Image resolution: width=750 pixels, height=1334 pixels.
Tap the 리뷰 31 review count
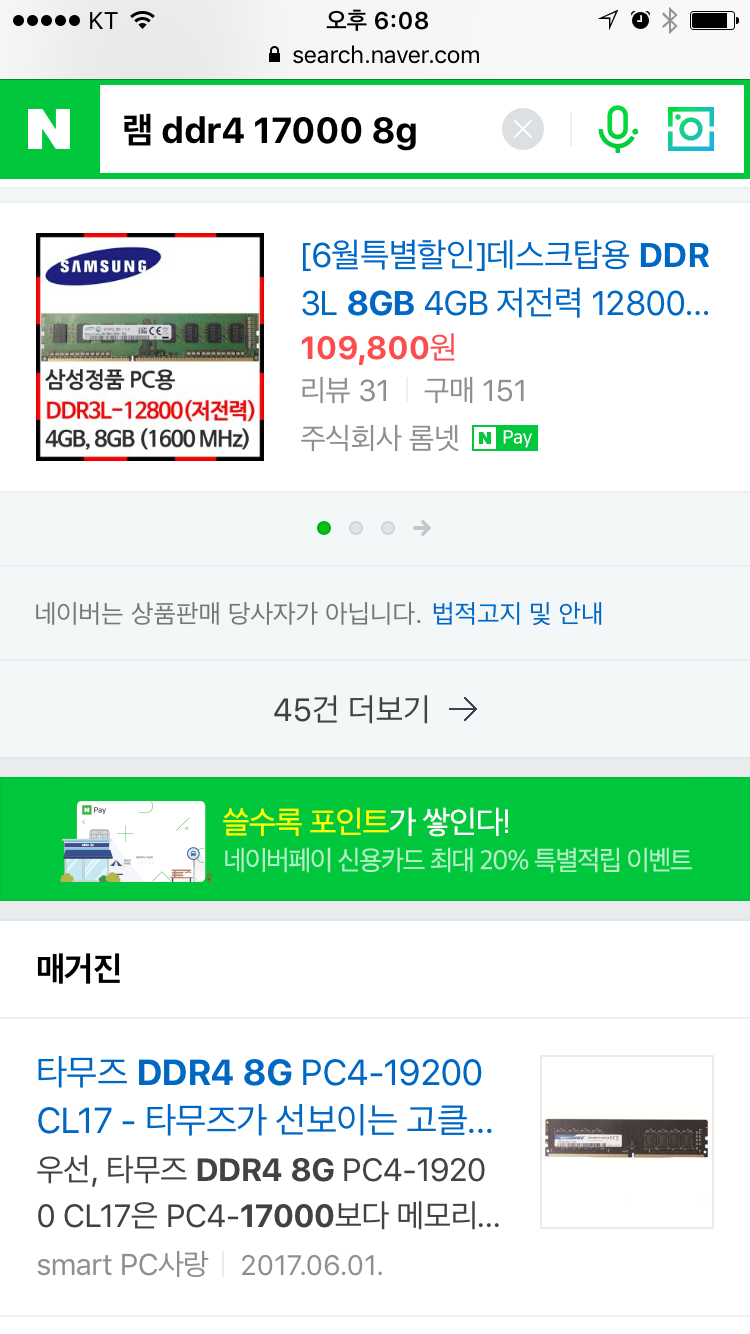344,391
